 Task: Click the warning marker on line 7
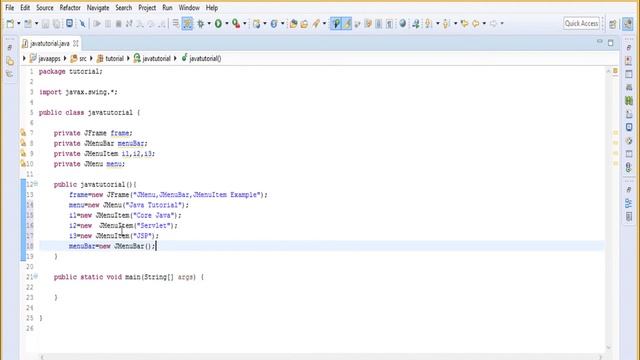pyautogui.click(x=23, y=133)
